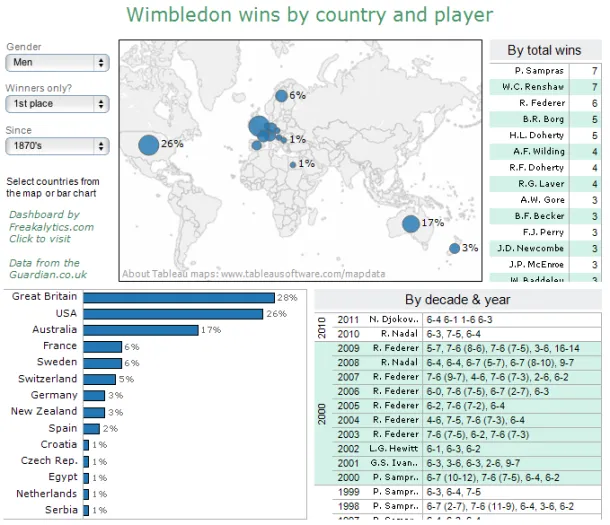Select the 2011 N. Djokovic row
This screenshot has width=610, height=525.
[467, 320]
